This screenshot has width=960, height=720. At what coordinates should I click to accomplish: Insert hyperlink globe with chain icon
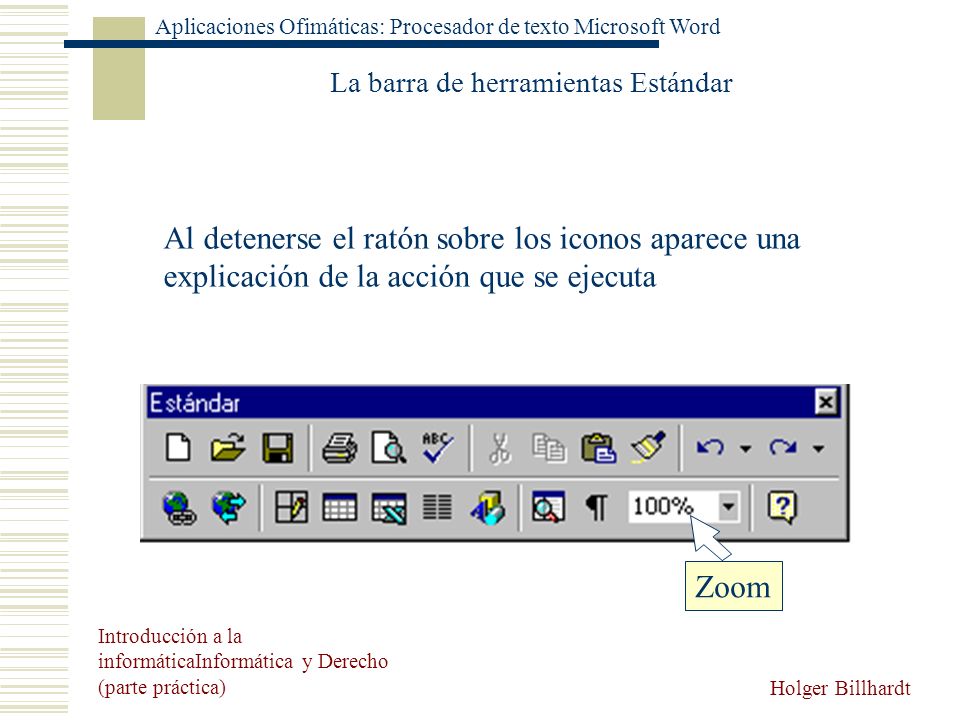coord(179,508)
